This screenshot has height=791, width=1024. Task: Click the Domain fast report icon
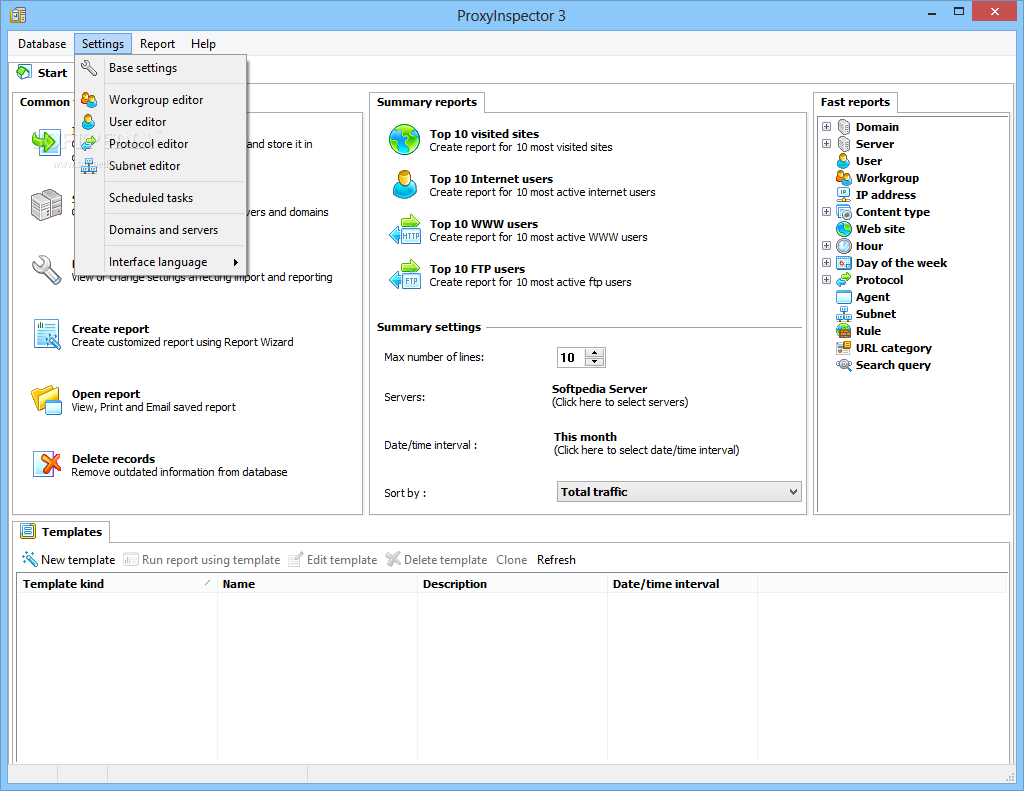pos(844,127)
